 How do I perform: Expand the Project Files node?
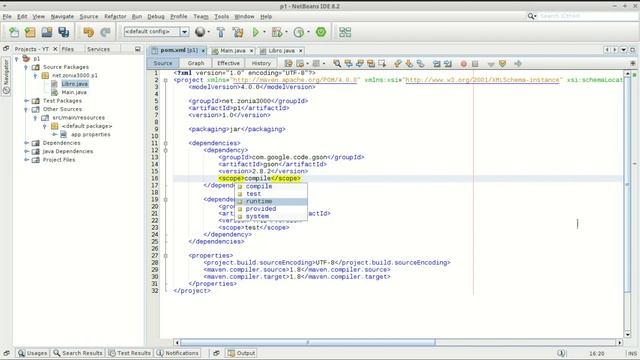pos(26,160)
